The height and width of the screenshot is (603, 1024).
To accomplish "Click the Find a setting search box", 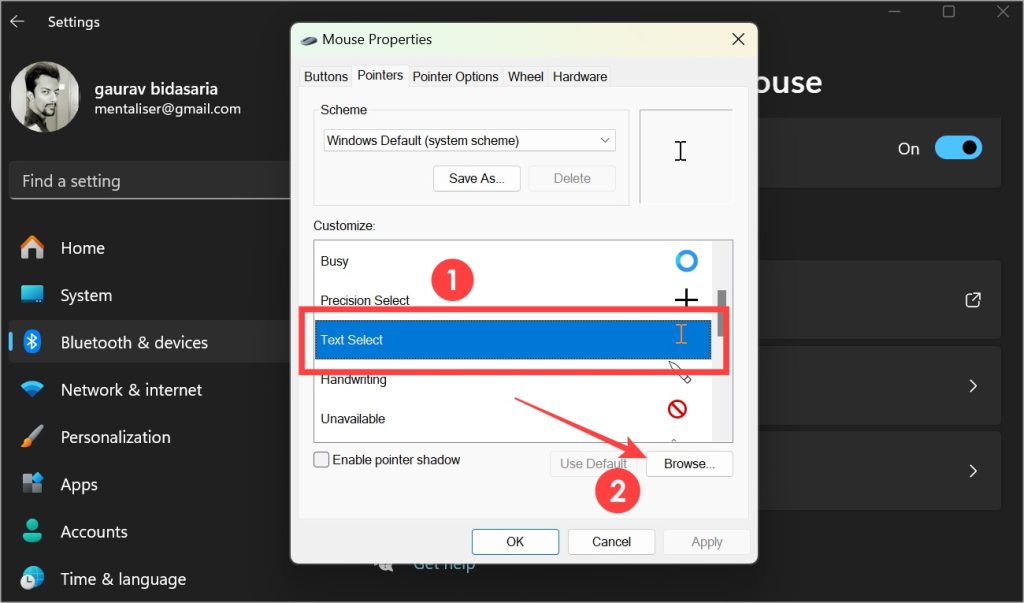I will click(150, 181).
